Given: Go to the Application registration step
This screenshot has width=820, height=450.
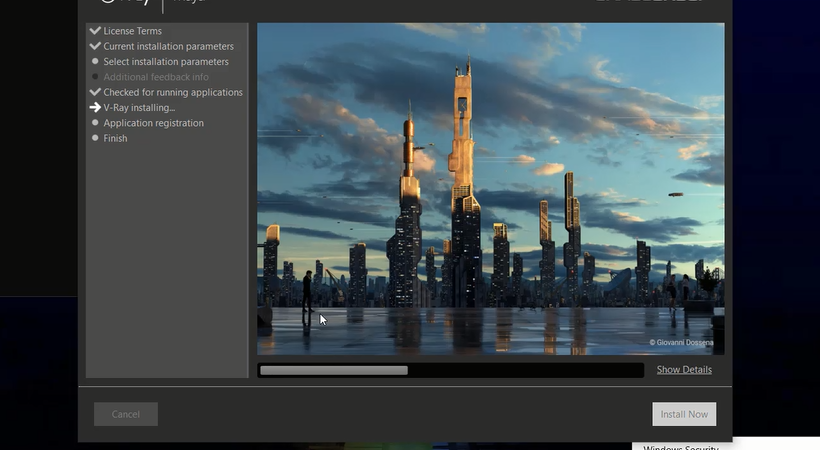Looking at the screenshot, I should [153, 123].
